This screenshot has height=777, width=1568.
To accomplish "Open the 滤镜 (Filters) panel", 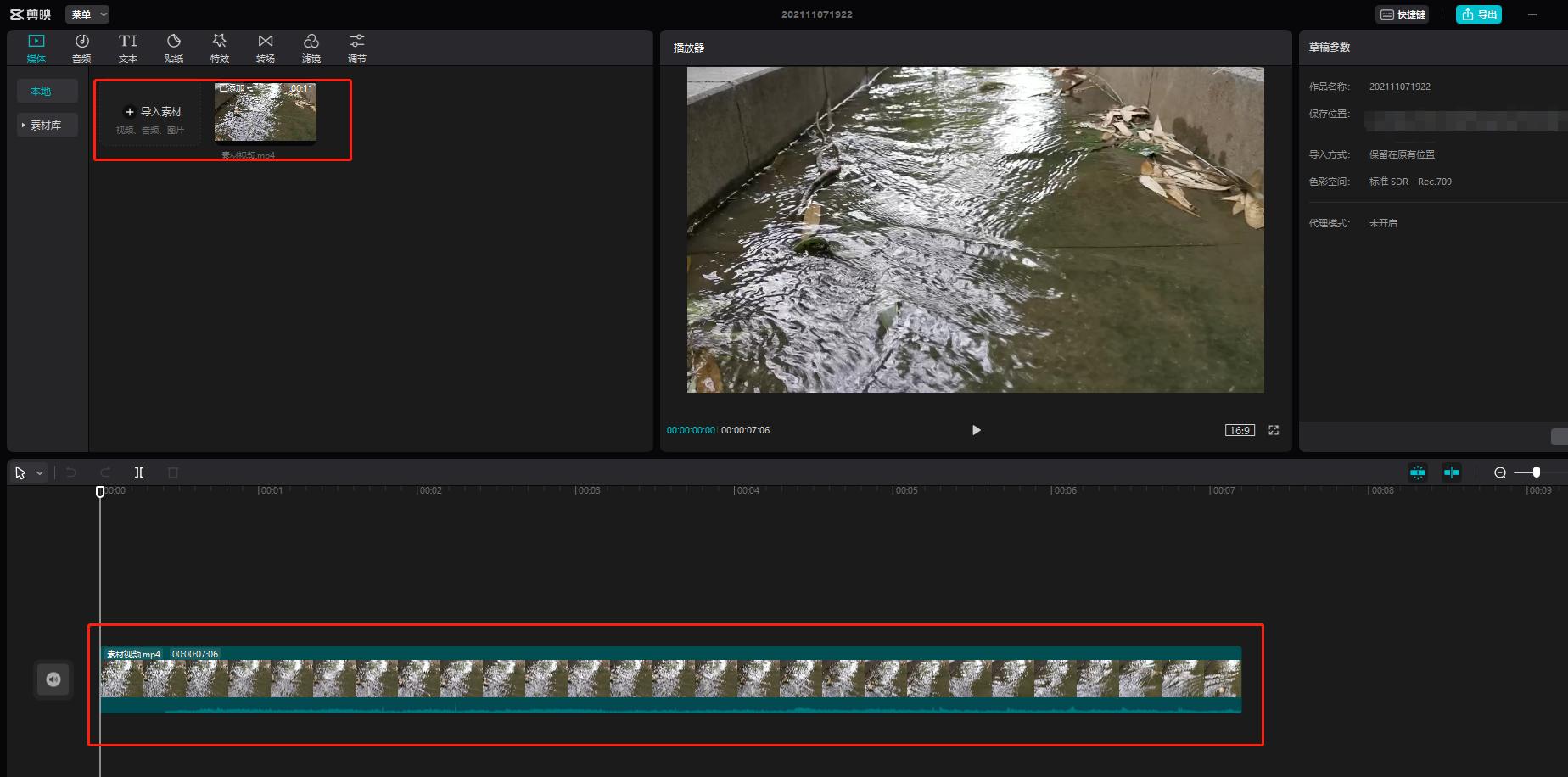I will (311, 48).
